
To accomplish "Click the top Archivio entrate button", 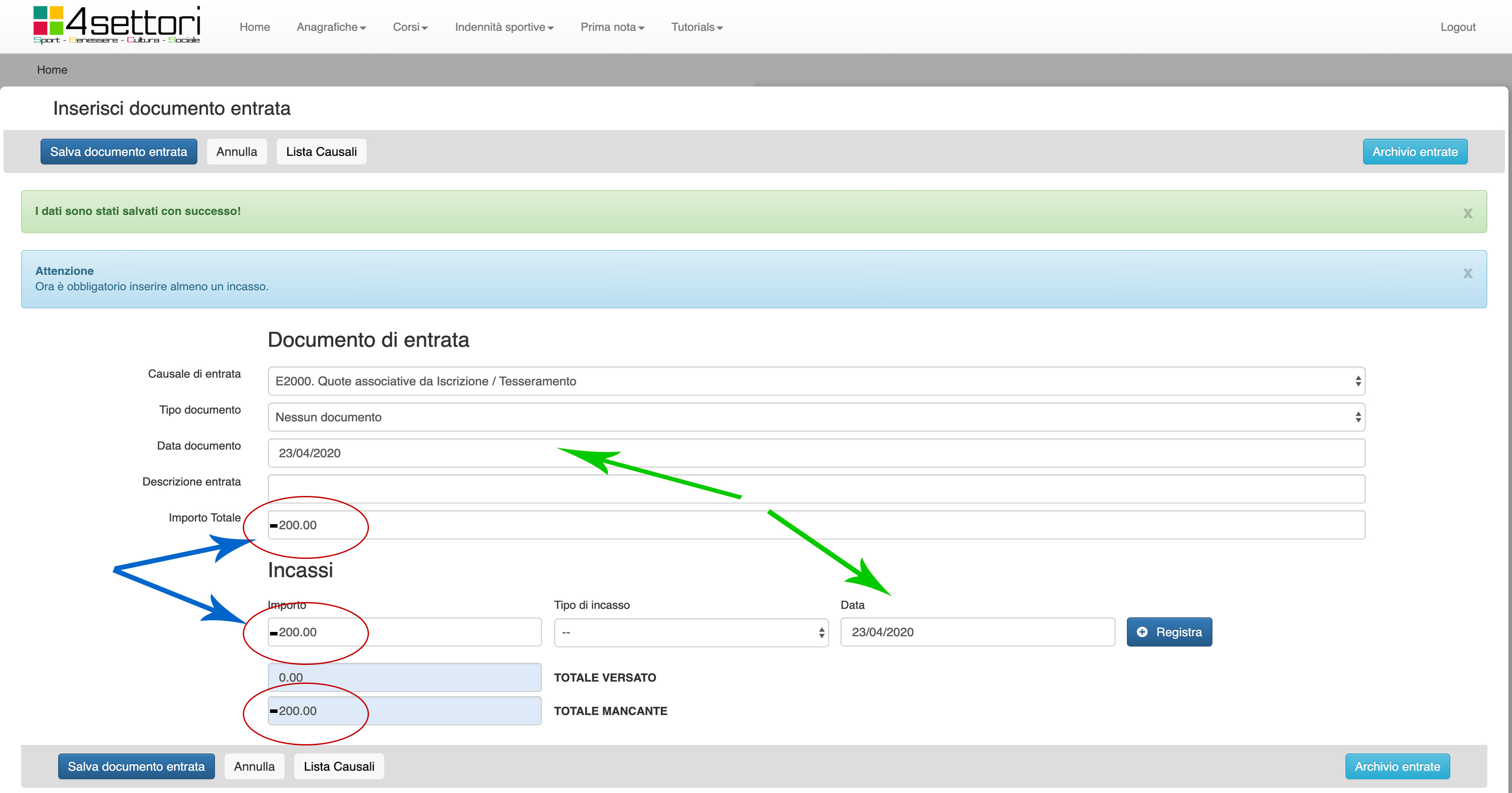I will tap(1414, 151).
